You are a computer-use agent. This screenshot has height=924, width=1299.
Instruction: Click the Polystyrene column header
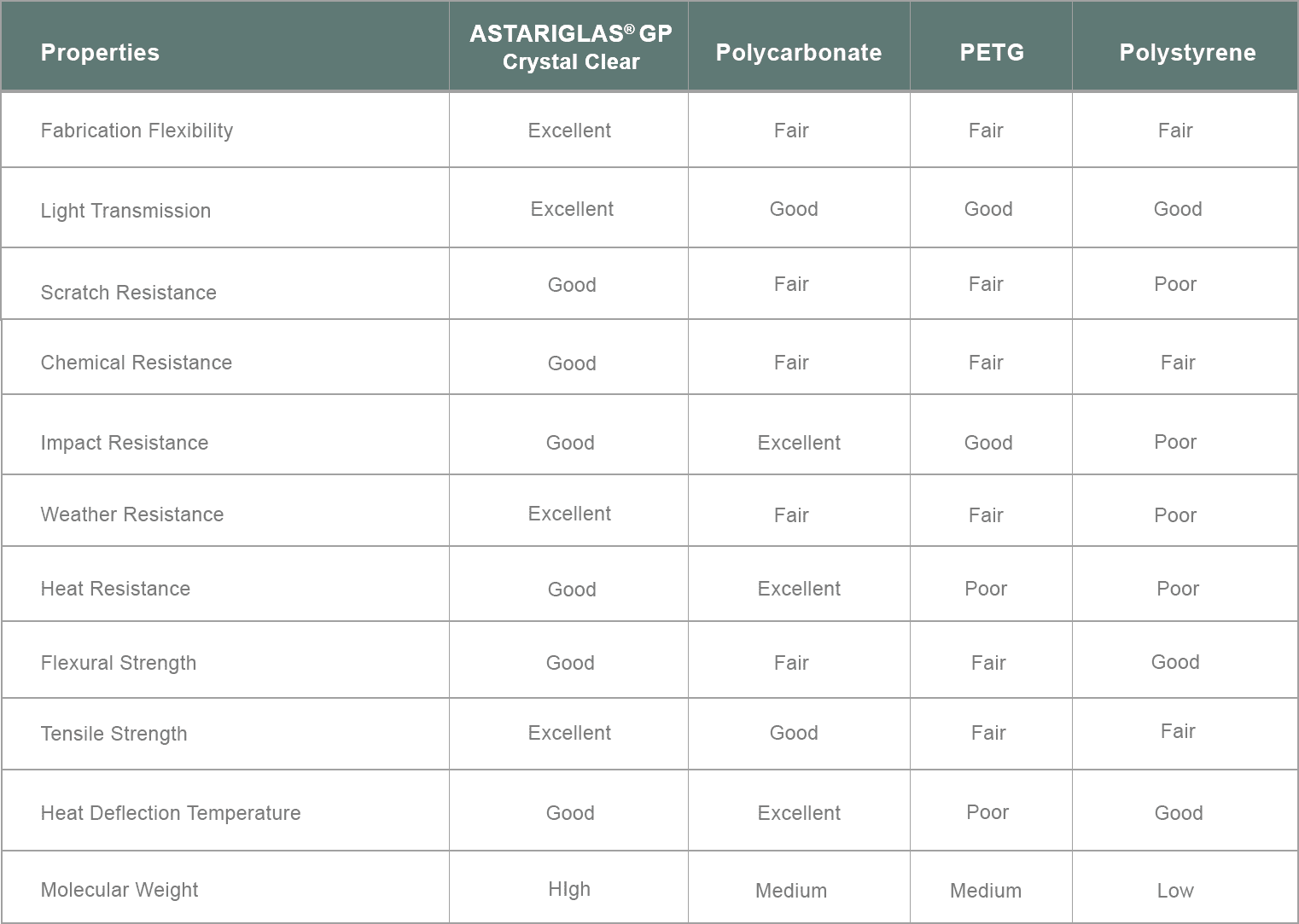tap(1187, 53)
